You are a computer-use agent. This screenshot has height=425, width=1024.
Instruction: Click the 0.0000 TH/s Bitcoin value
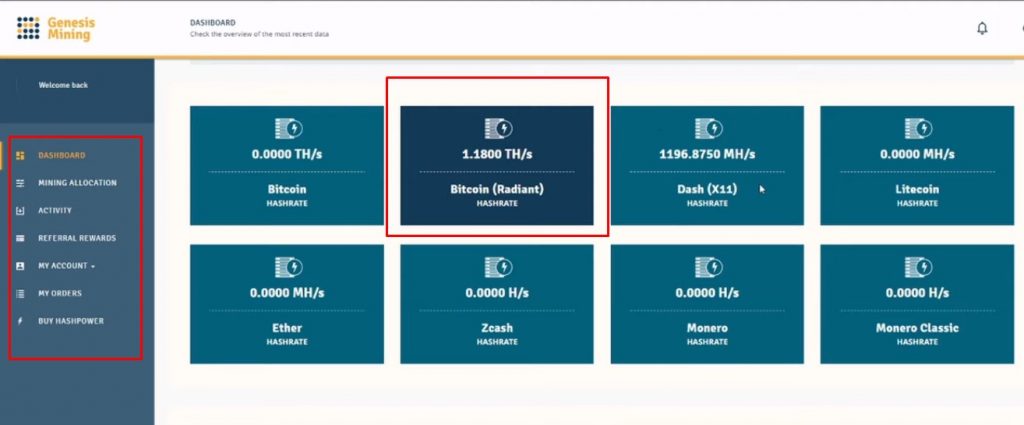point(287,155)
